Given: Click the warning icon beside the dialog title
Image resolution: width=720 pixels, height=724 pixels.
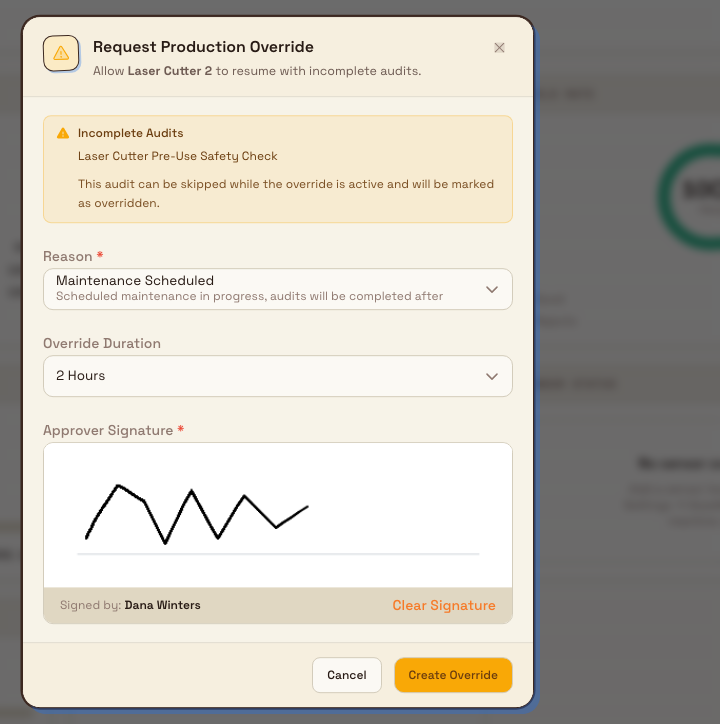Looking at the screenshot, I should pos(61,53).
